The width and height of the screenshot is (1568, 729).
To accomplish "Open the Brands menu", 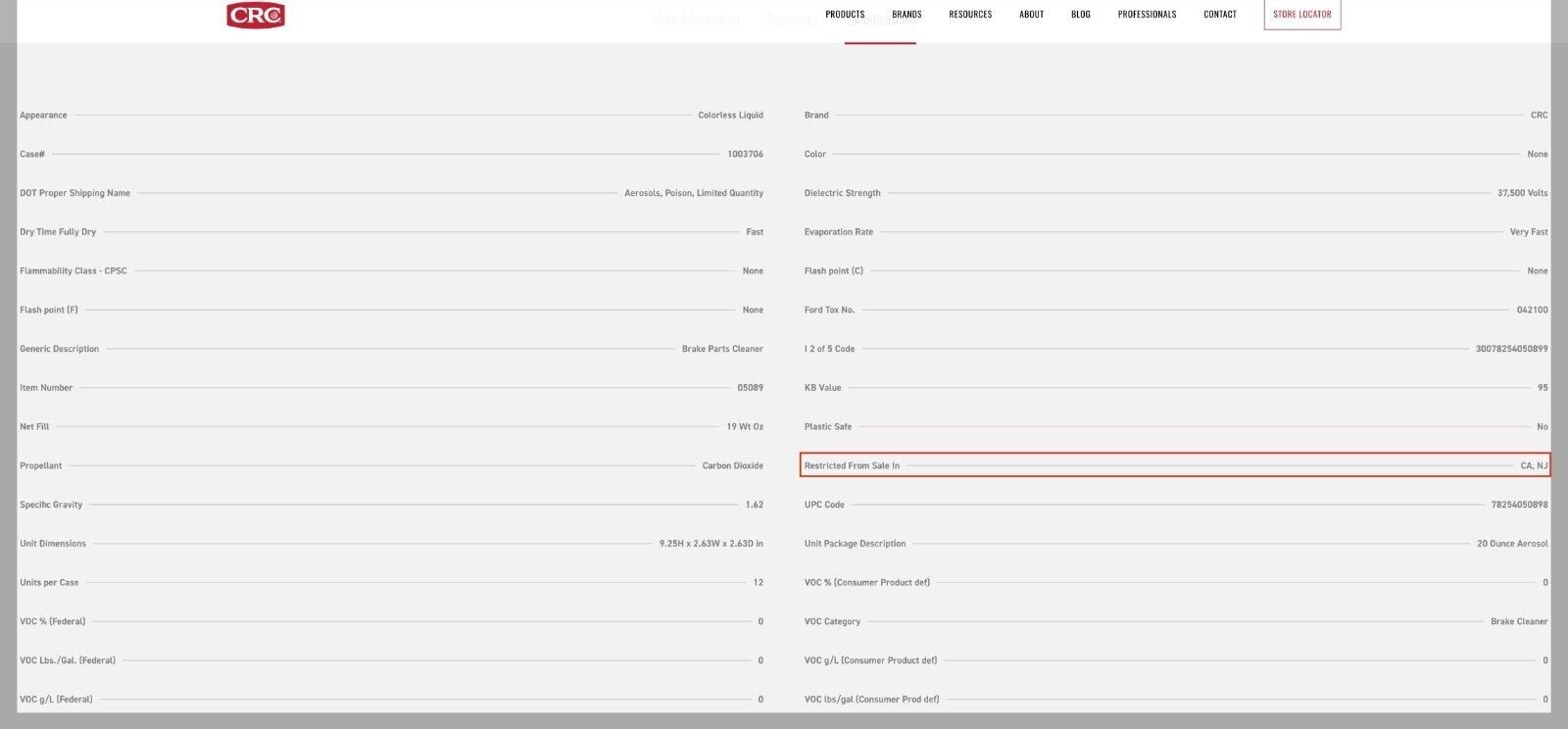I will [906, 15].
